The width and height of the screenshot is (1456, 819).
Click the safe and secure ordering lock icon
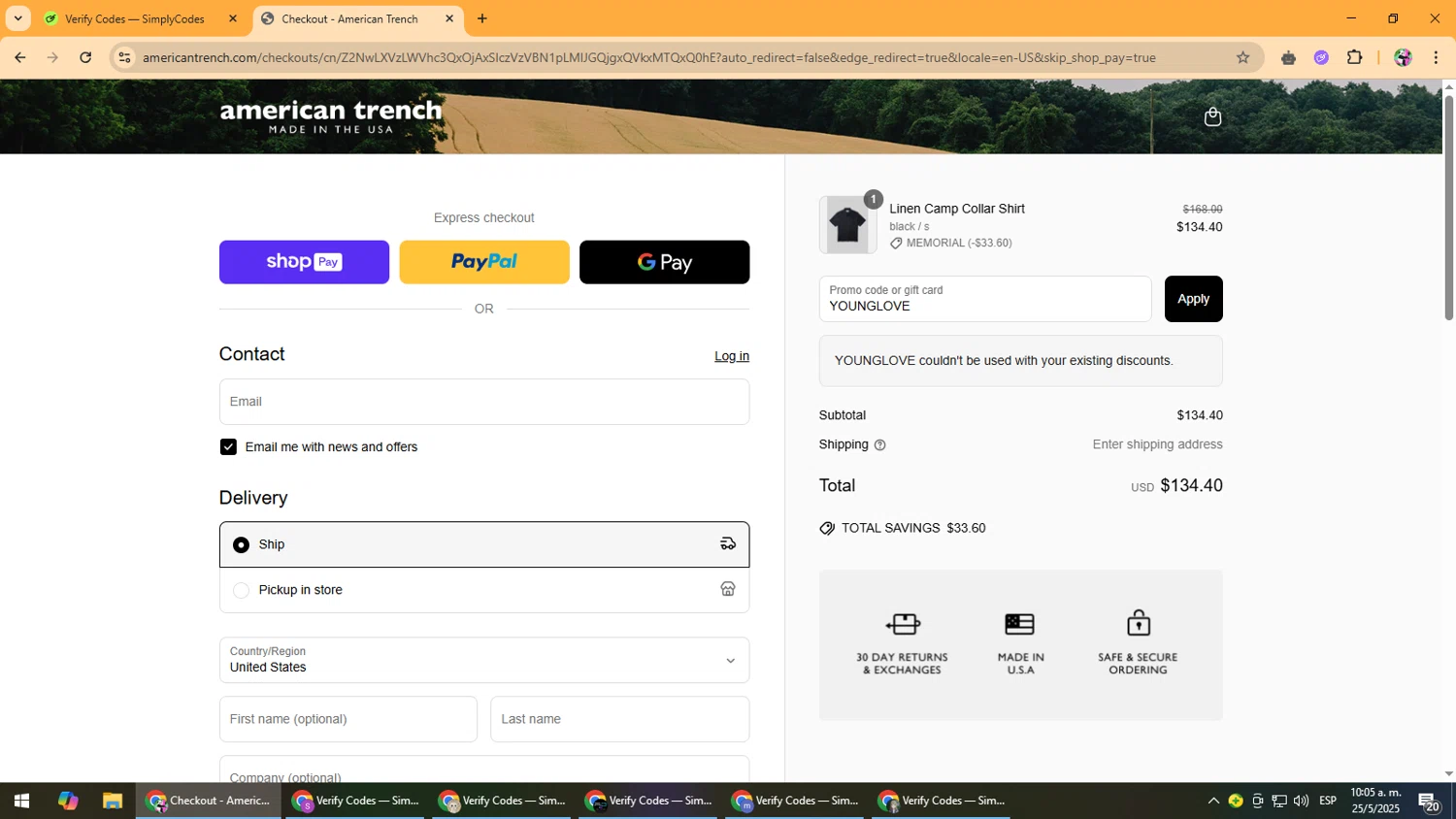[1139, 622]
